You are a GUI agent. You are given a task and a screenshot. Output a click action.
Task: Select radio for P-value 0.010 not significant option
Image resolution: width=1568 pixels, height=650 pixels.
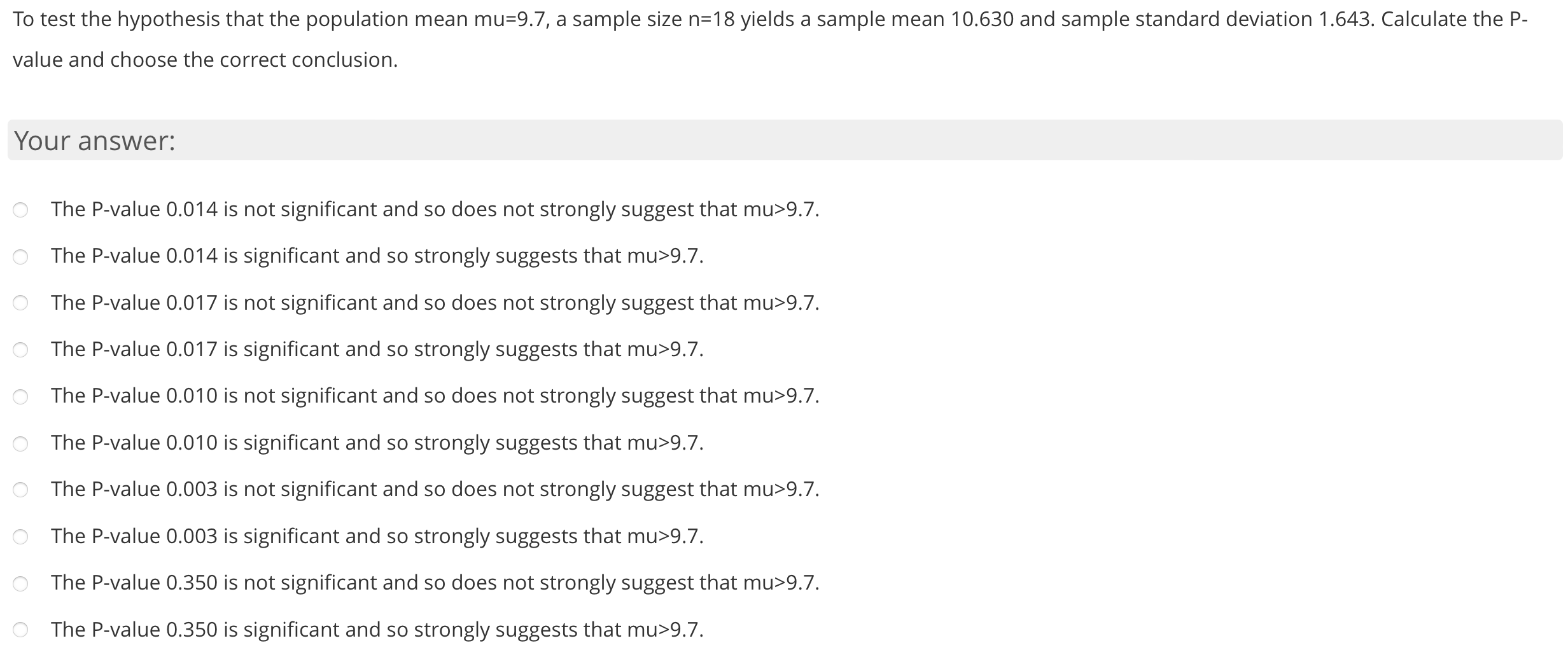tap(21, 396)
